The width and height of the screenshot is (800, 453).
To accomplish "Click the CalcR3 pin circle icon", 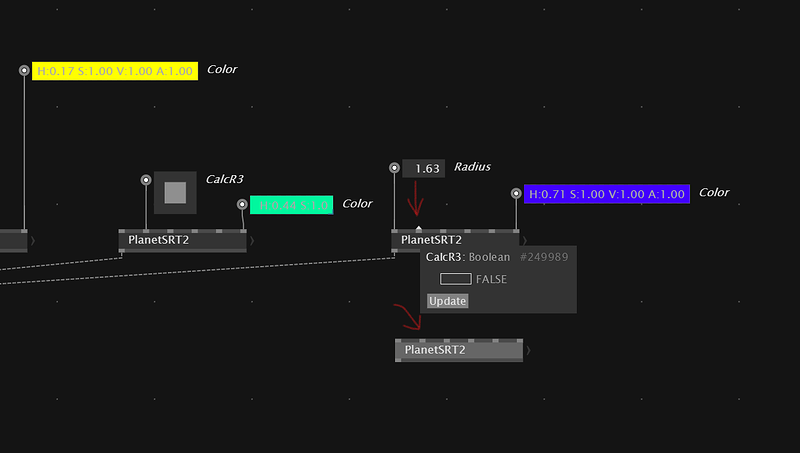I will [x=146, y=180].
